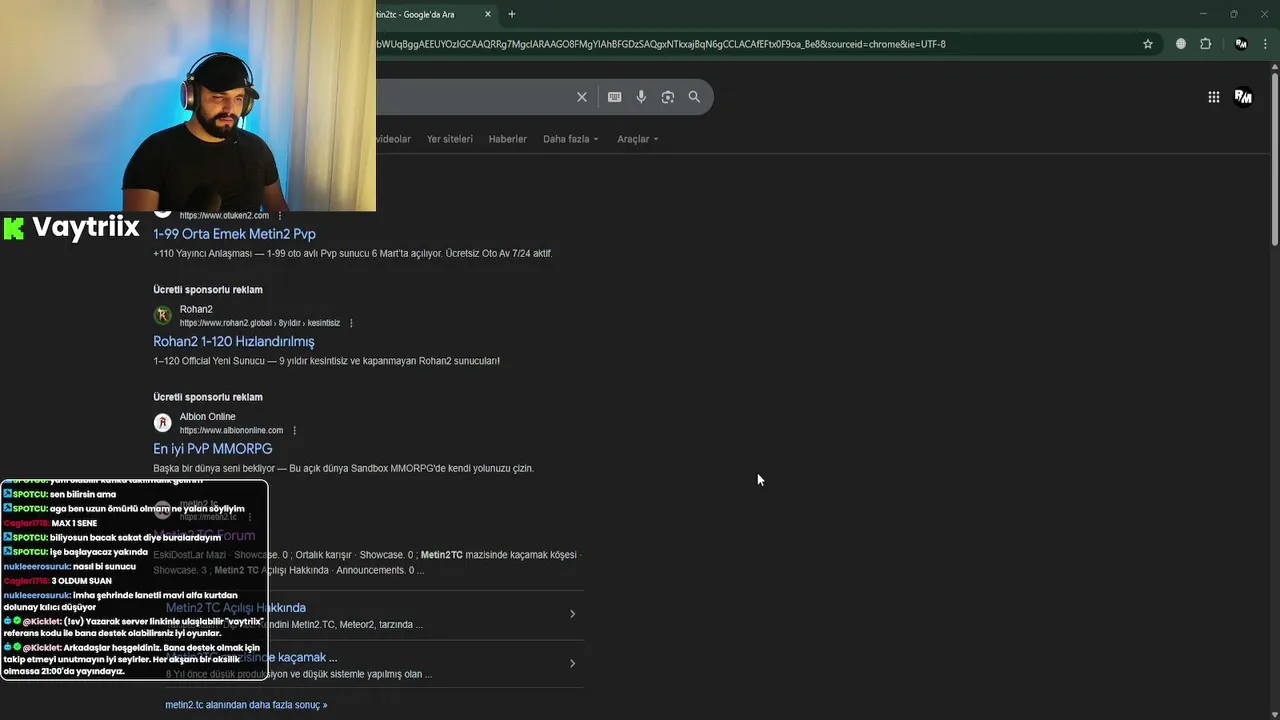Open the 1-99 Orta Emek Metin2 Pvp result
The image size is (1280, 720).
234,234
